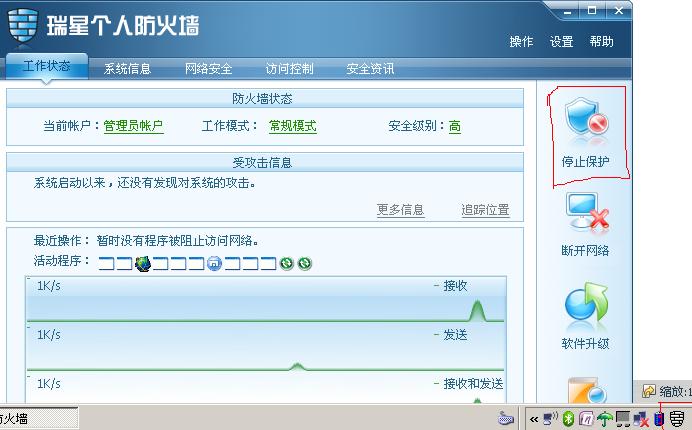Image resolution: width=692 pixels, height=430 pixels.
Task: Open the 更多信息 link
Action: [400, 210]
